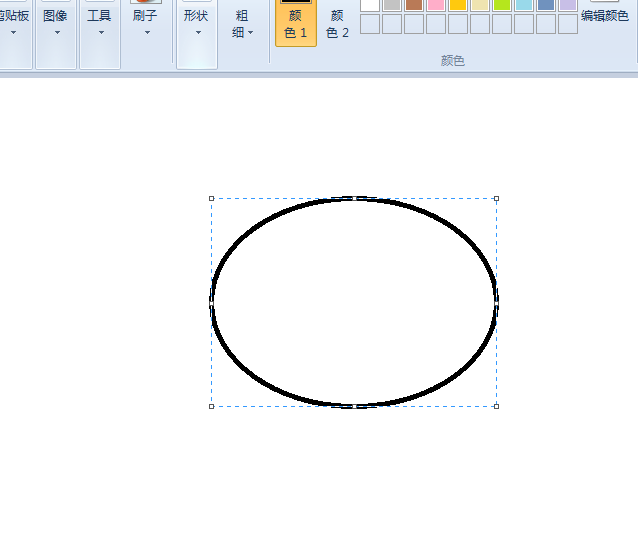Click the top-middle selection edge handle
This screenshot has height=534, width=638.
[x=354, y=198]
